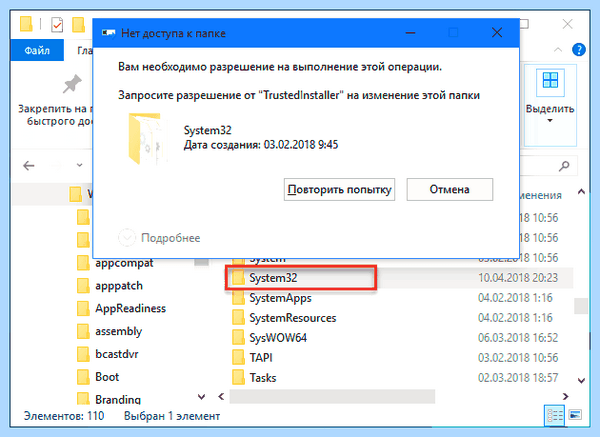The image size is (600, 437).
Task: Switch to large icons view
Action: coord(575,415)
